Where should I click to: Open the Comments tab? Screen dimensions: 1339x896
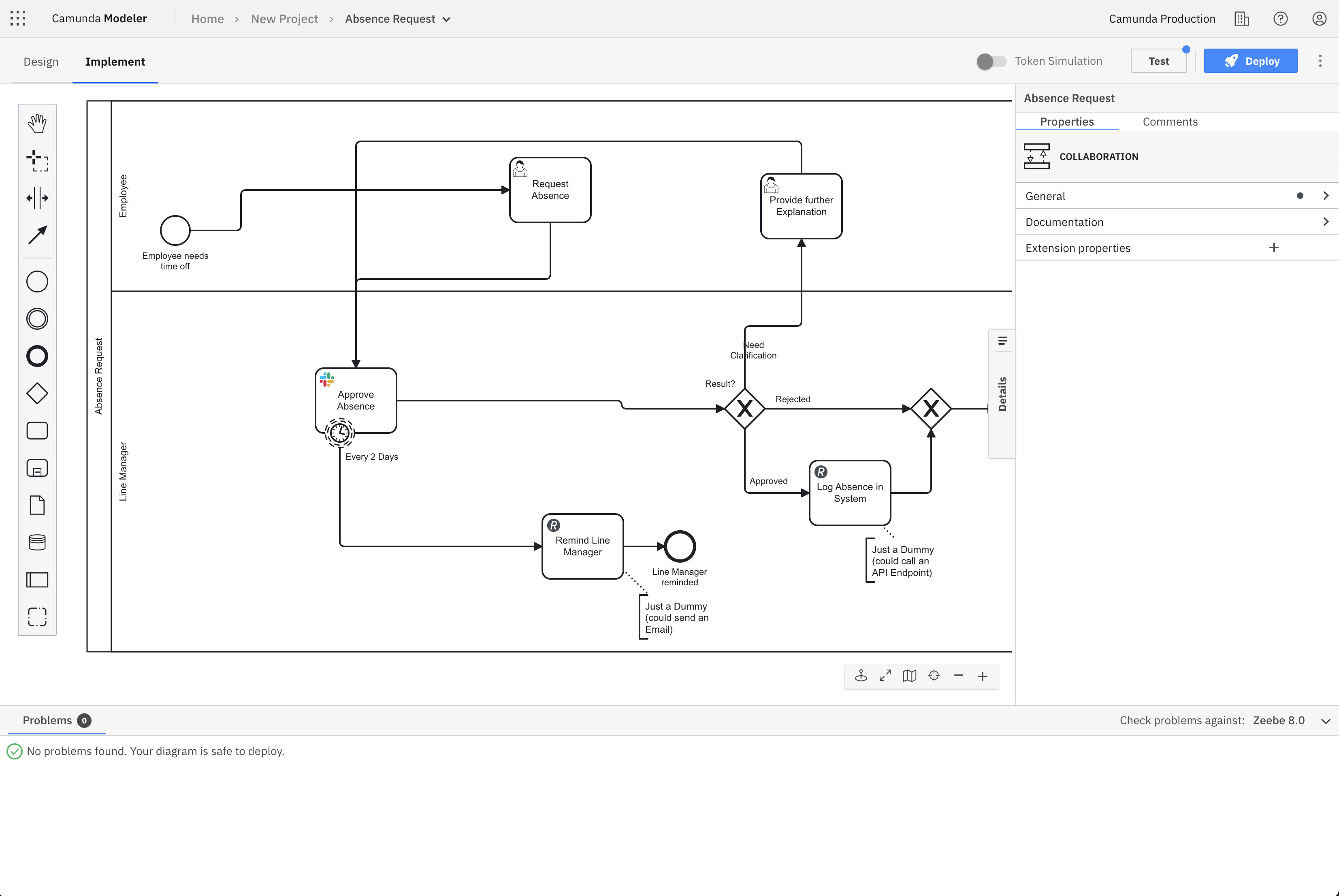(x=1170, y=122)
